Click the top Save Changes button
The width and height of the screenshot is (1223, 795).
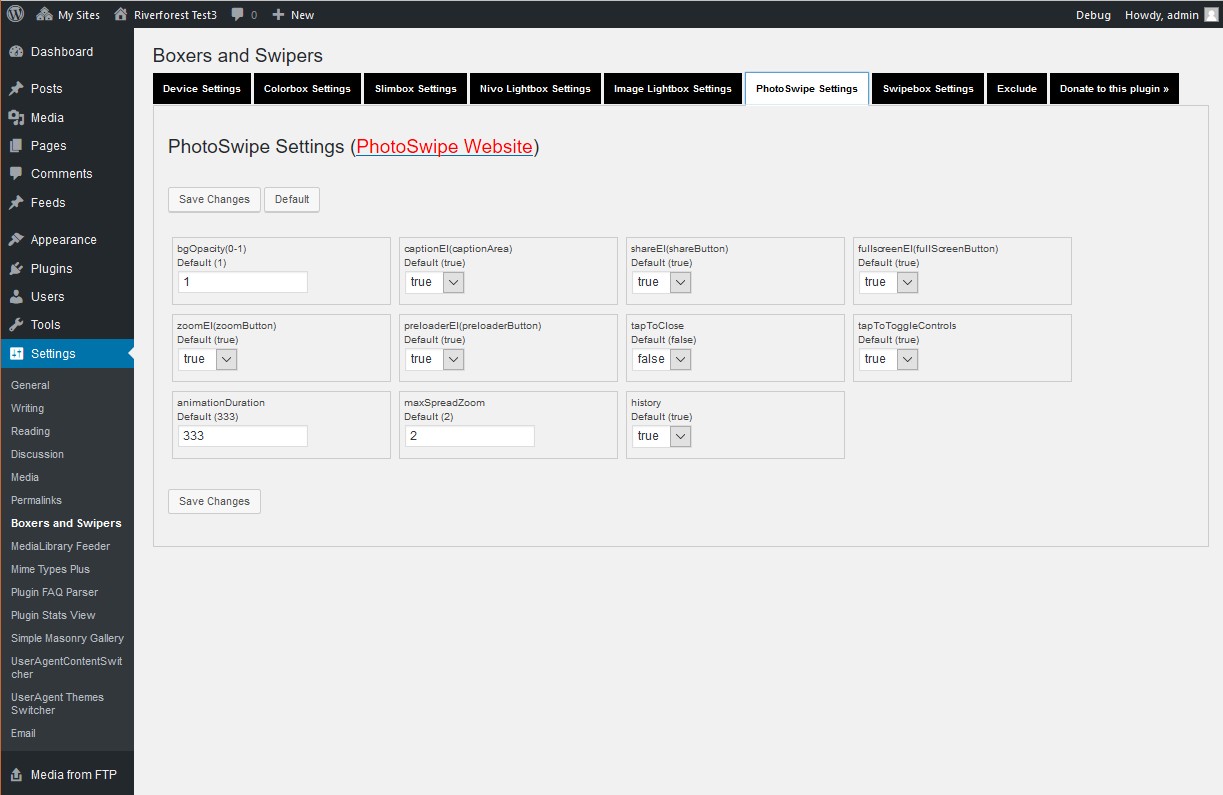[x=214, y=199]
